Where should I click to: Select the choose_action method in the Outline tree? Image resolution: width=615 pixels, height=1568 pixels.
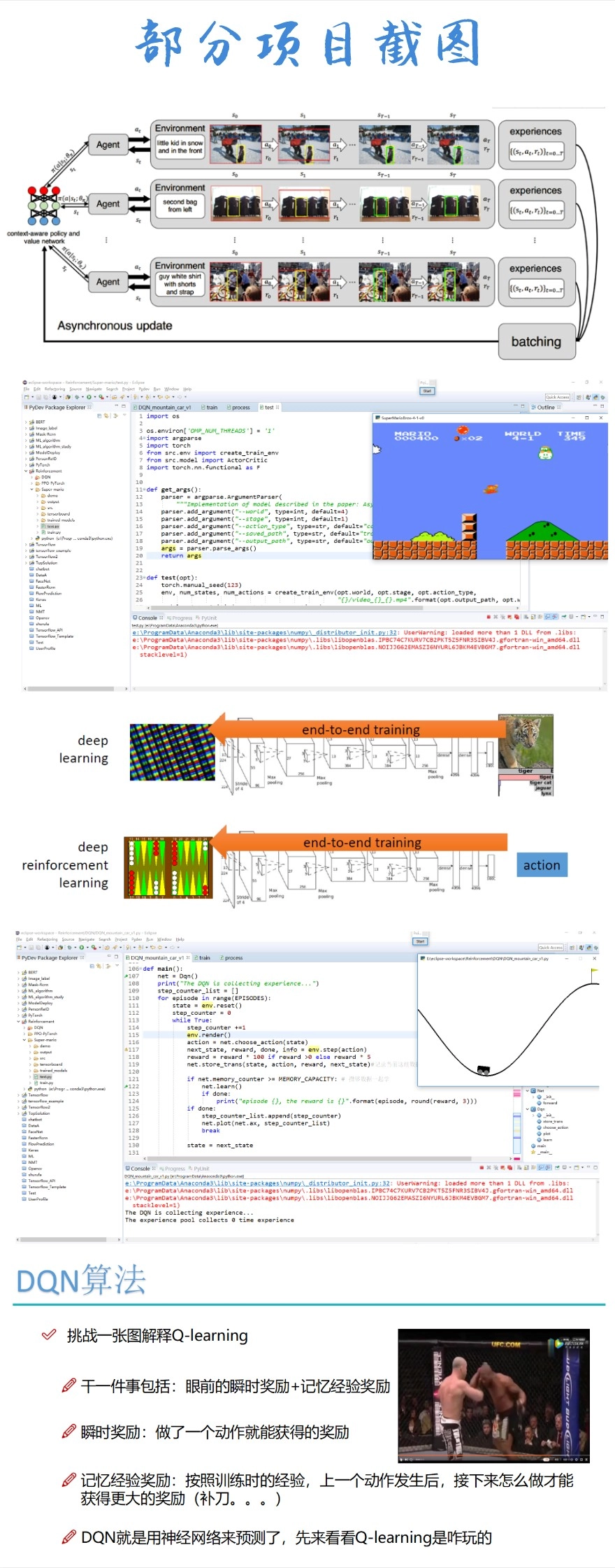tap(555, 1127)
